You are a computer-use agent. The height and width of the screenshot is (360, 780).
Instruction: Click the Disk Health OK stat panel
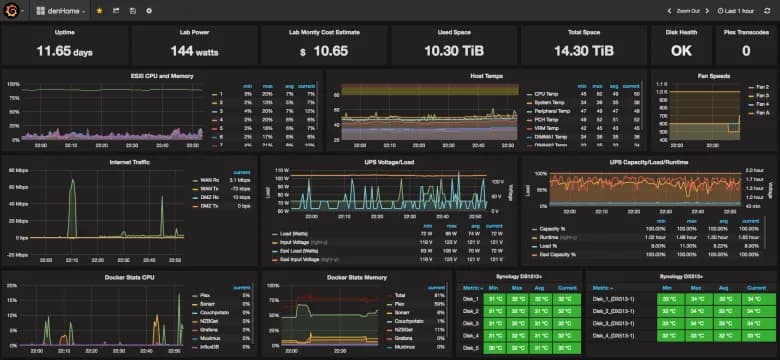(681, 45)
